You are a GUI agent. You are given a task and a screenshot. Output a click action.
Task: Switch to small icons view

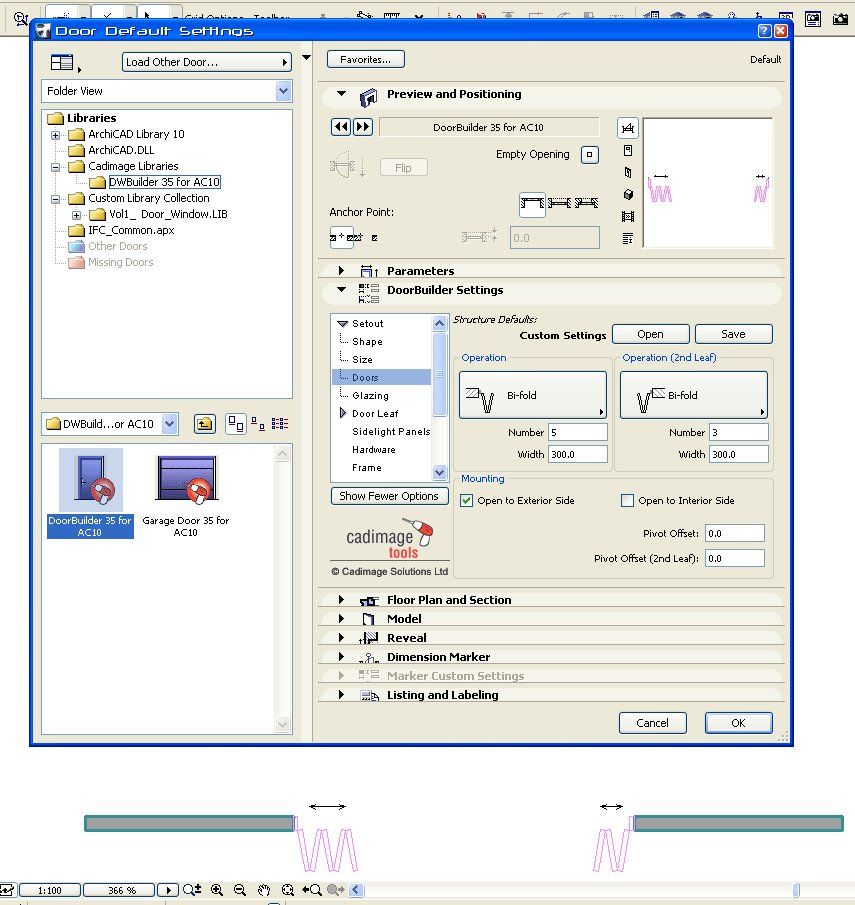(x=258, y=424)
